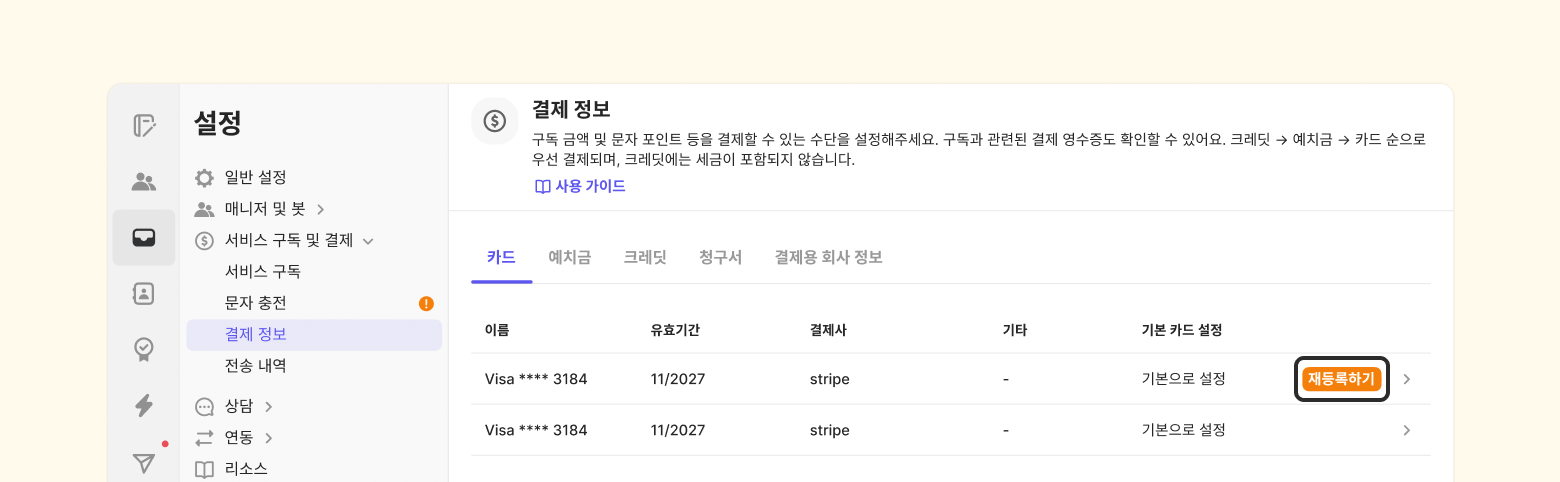Open the contacts icon in left rail

pos(144,293)
